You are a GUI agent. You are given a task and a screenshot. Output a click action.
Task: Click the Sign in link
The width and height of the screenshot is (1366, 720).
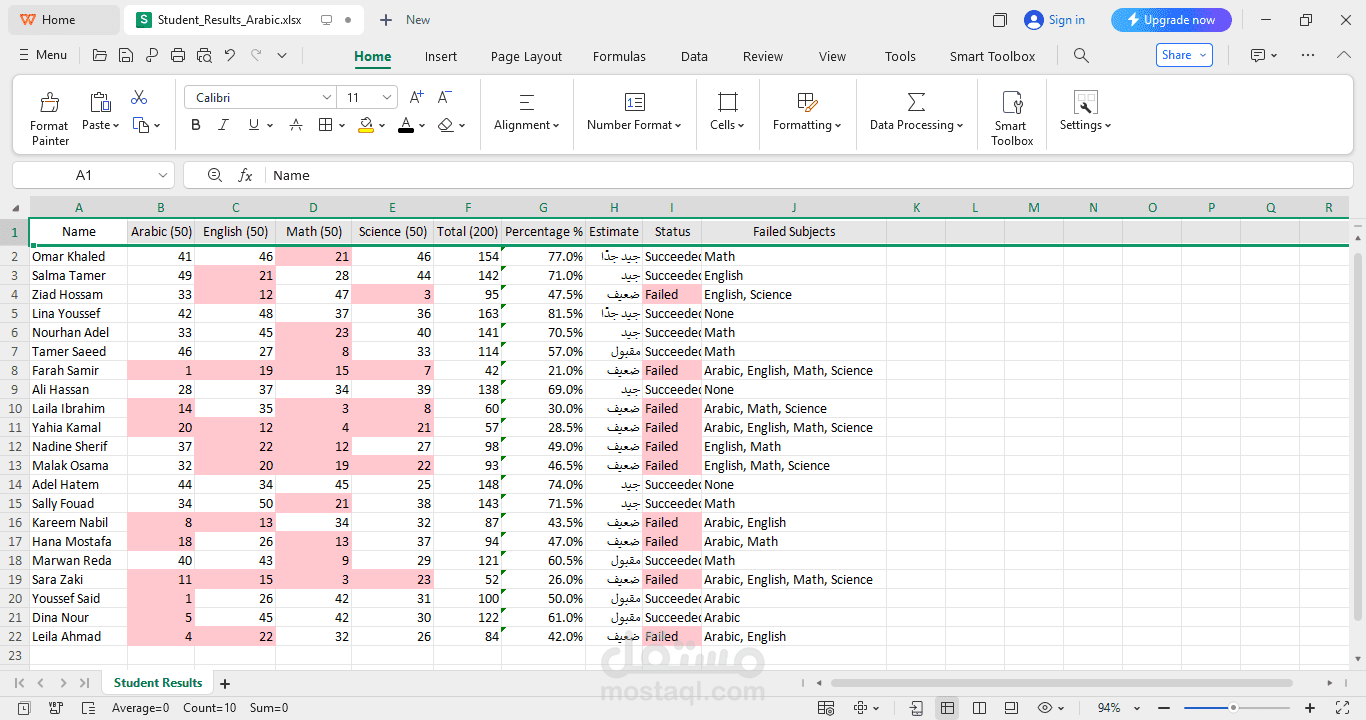pos(1066,20)
